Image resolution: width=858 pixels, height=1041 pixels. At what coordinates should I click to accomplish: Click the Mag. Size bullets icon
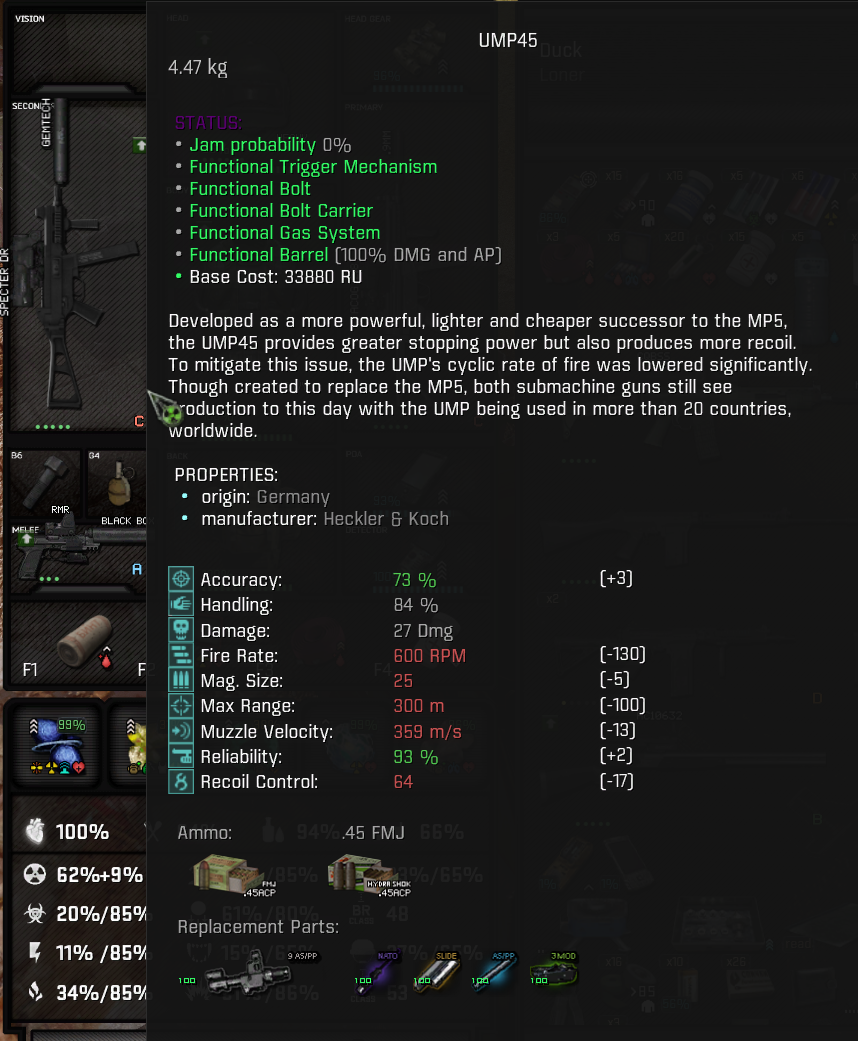click(181, 680)
